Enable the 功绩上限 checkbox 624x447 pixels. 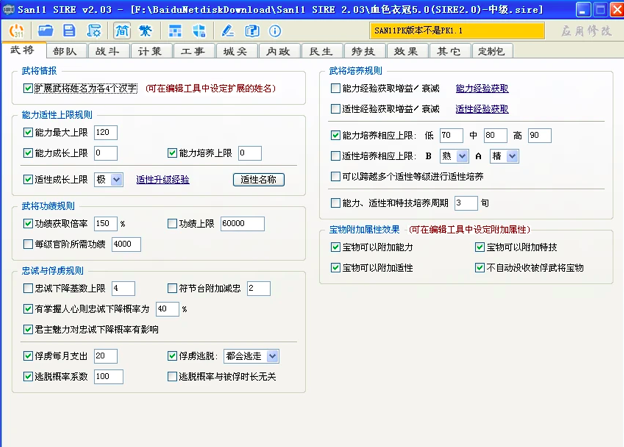pos(173,224)
